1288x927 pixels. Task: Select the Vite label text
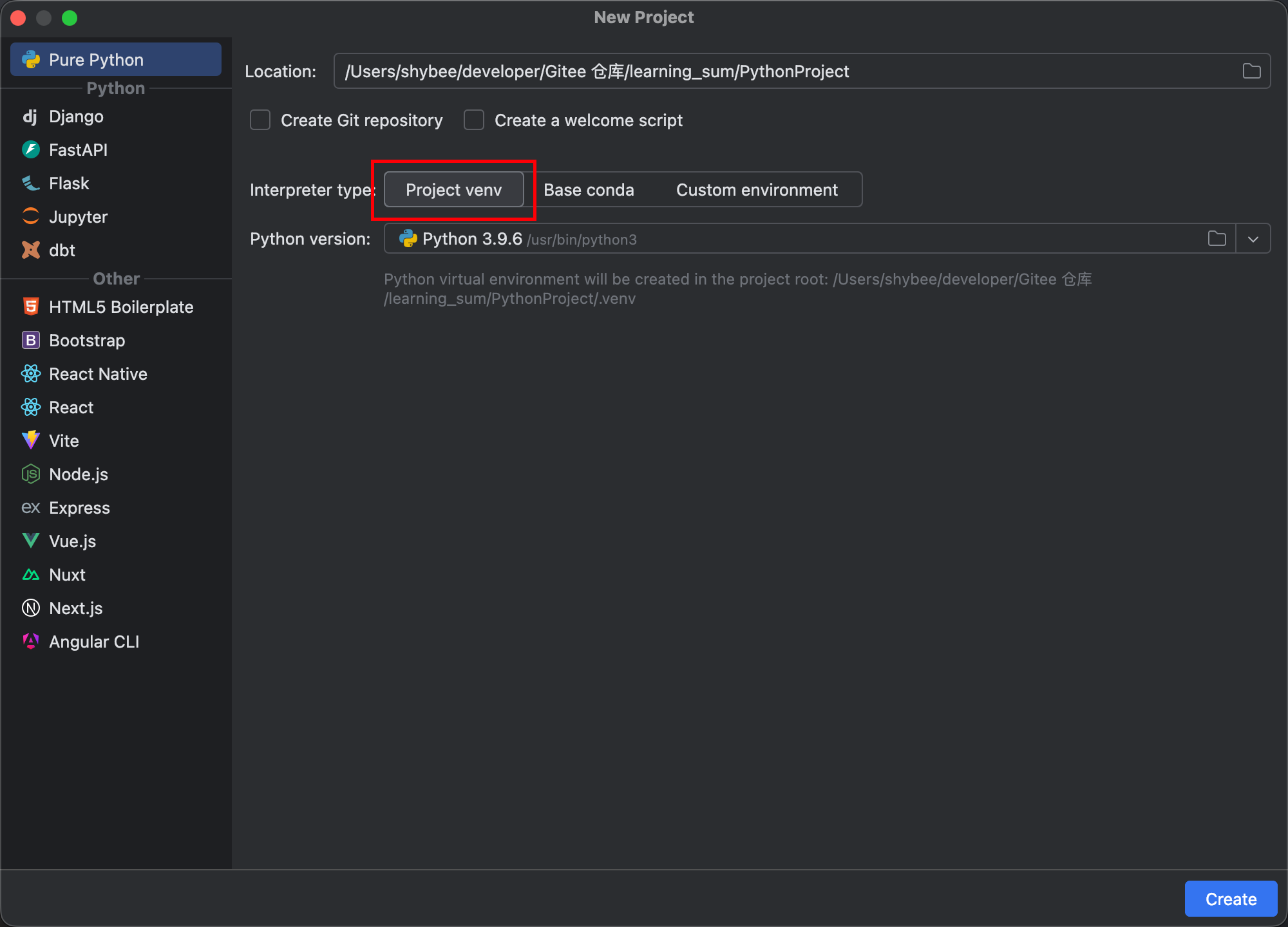coord(64,441)
